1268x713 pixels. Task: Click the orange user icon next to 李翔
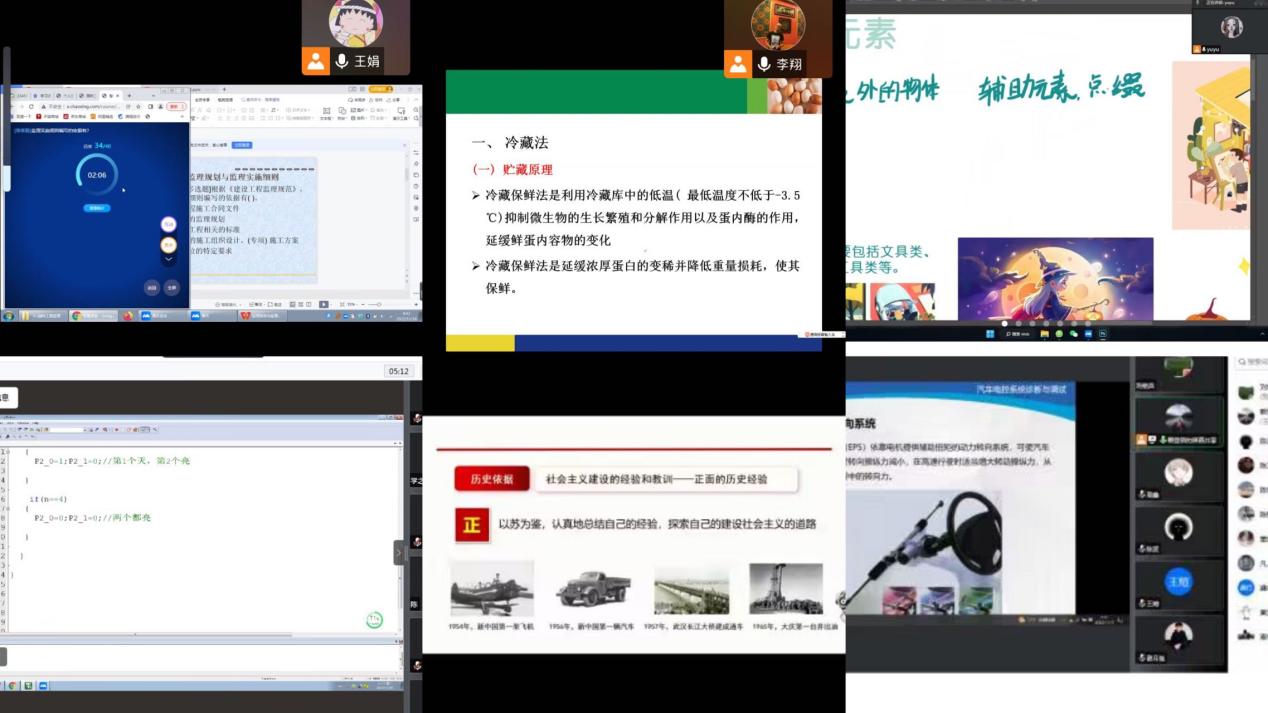click(738, 65)
